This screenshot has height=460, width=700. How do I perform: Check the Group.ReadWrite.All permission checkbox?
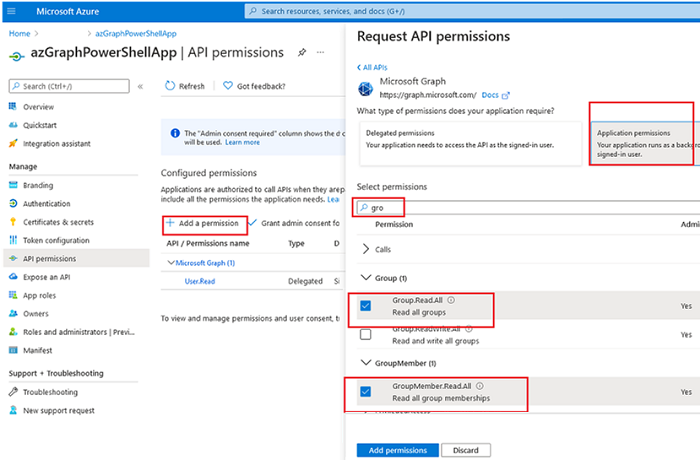pos(366,334)
